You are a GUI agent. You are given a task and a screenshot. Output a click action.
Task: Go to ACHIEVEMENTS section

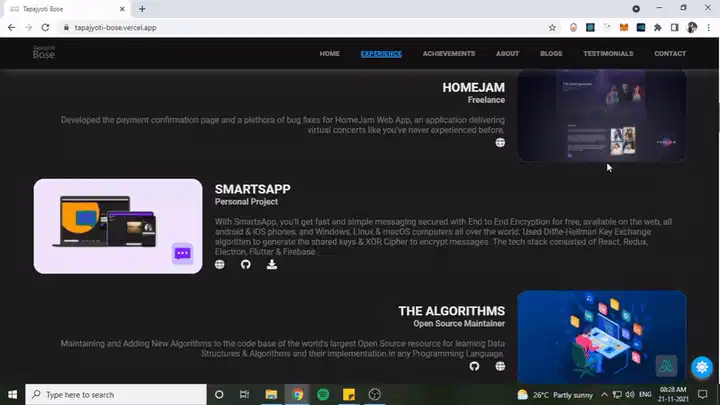449,54
